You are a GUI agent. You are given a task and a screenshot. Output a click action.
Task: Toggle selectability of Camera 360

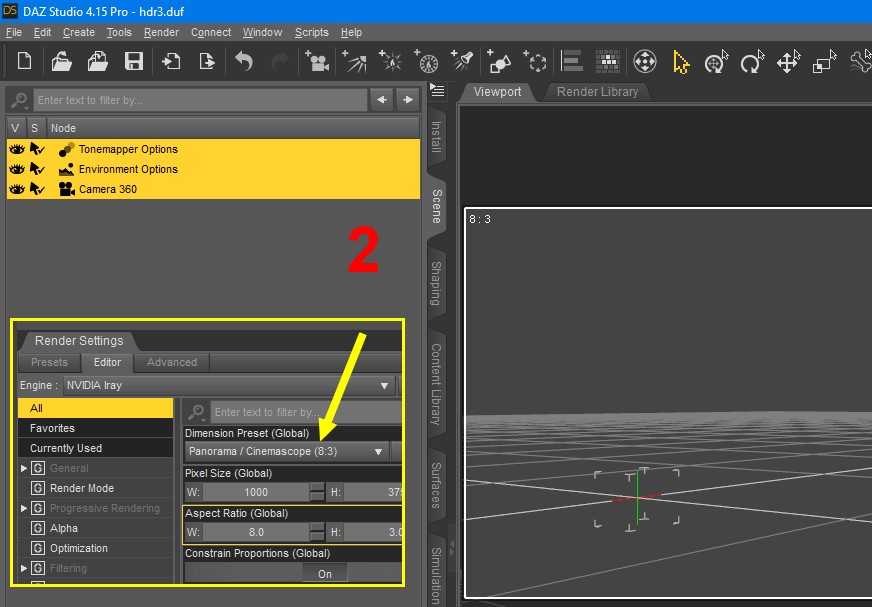click(37, 189)
